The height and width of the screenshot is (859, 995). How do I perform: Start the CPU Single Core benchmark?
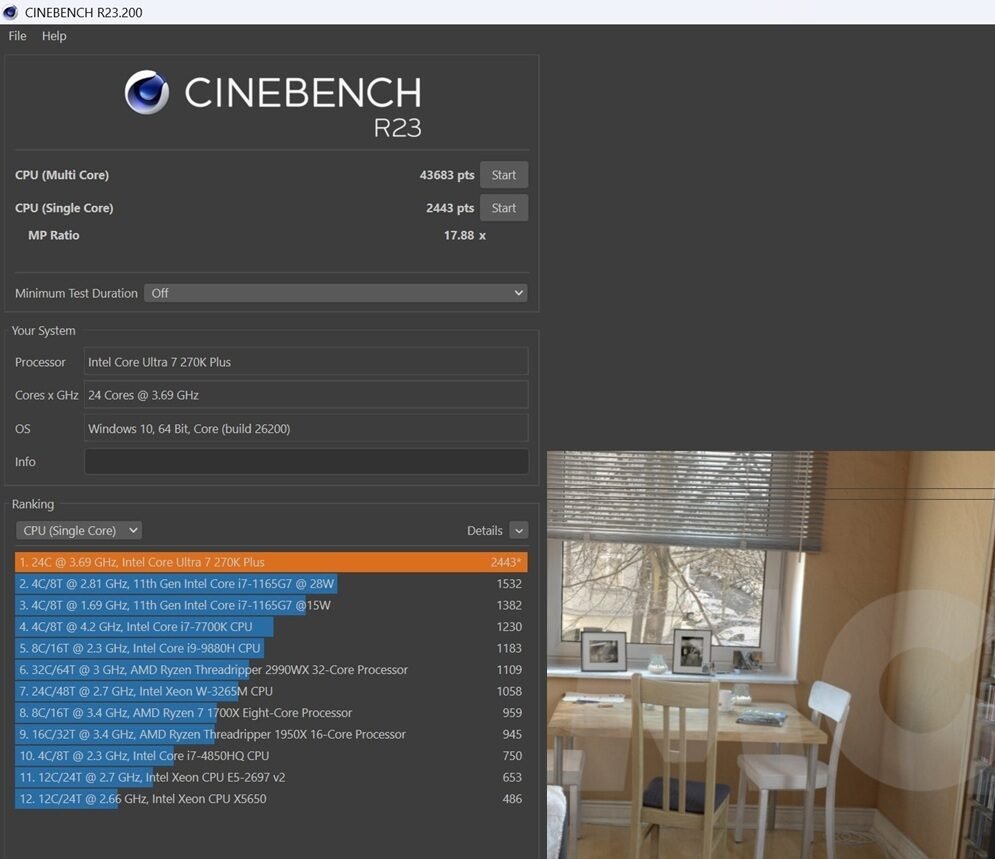503,207
